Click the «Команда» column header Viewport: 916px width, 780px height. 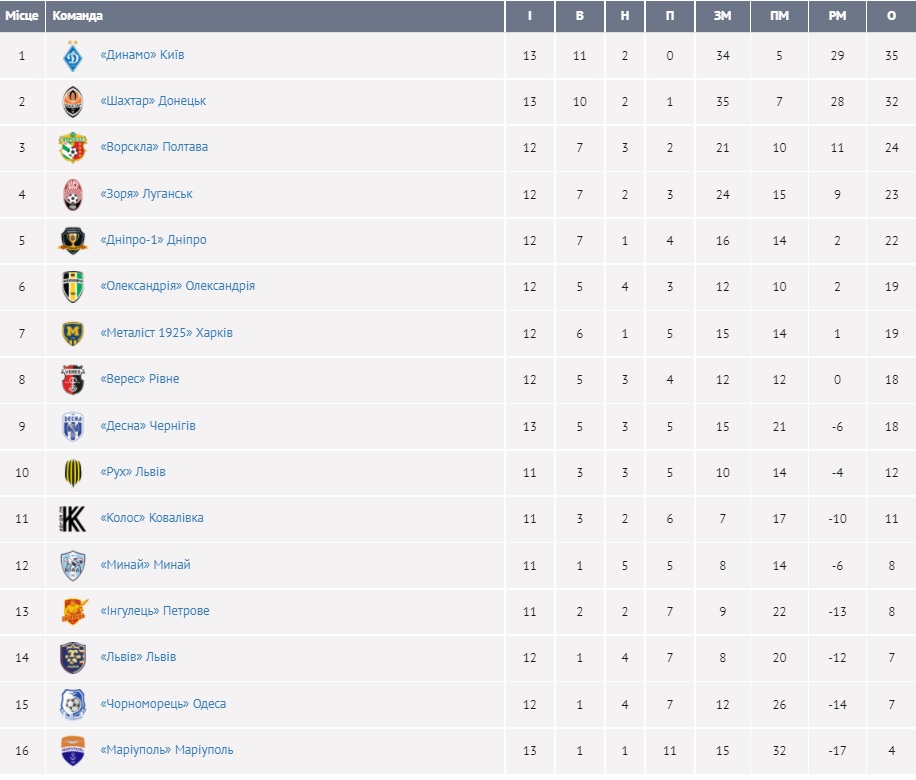pyautogui.click(x=77, y=16)
